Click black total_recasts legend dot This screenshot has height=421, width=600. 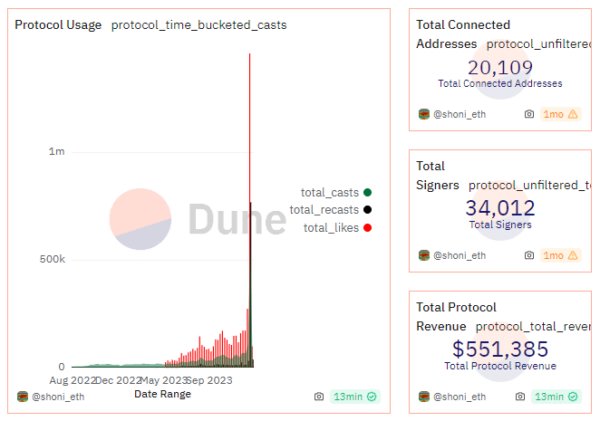click(x=367, y=210)
